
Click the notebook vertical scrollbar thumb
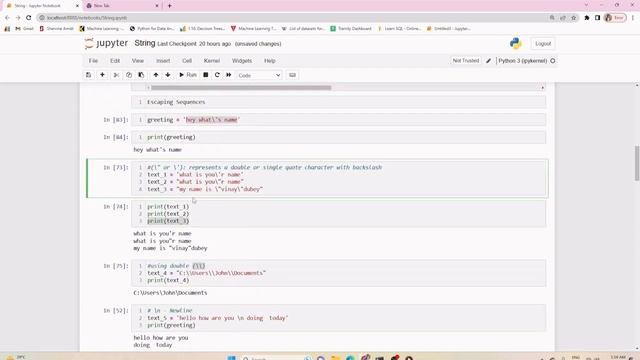pos(637,163)
